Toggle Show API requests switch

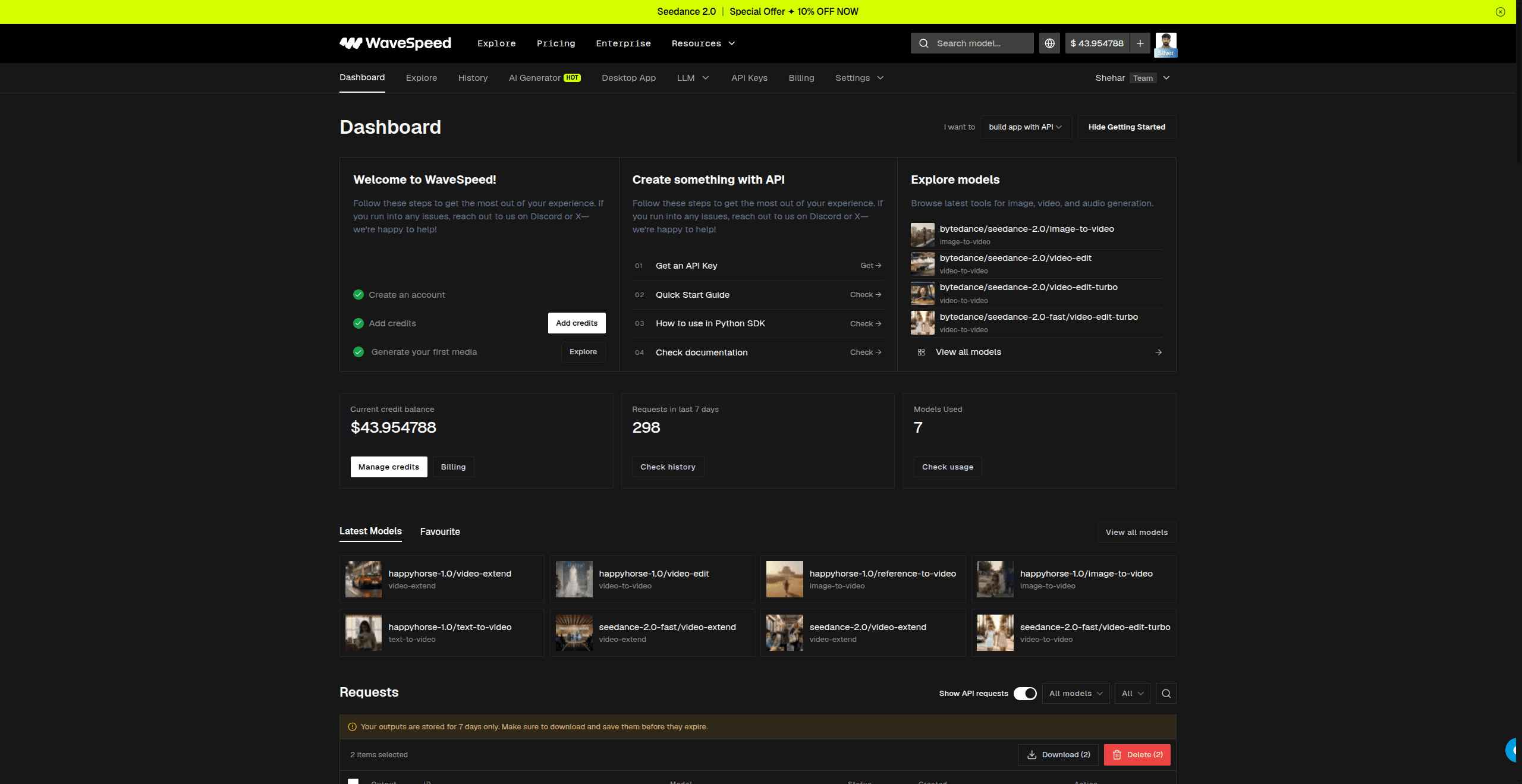click(1025, 694)
